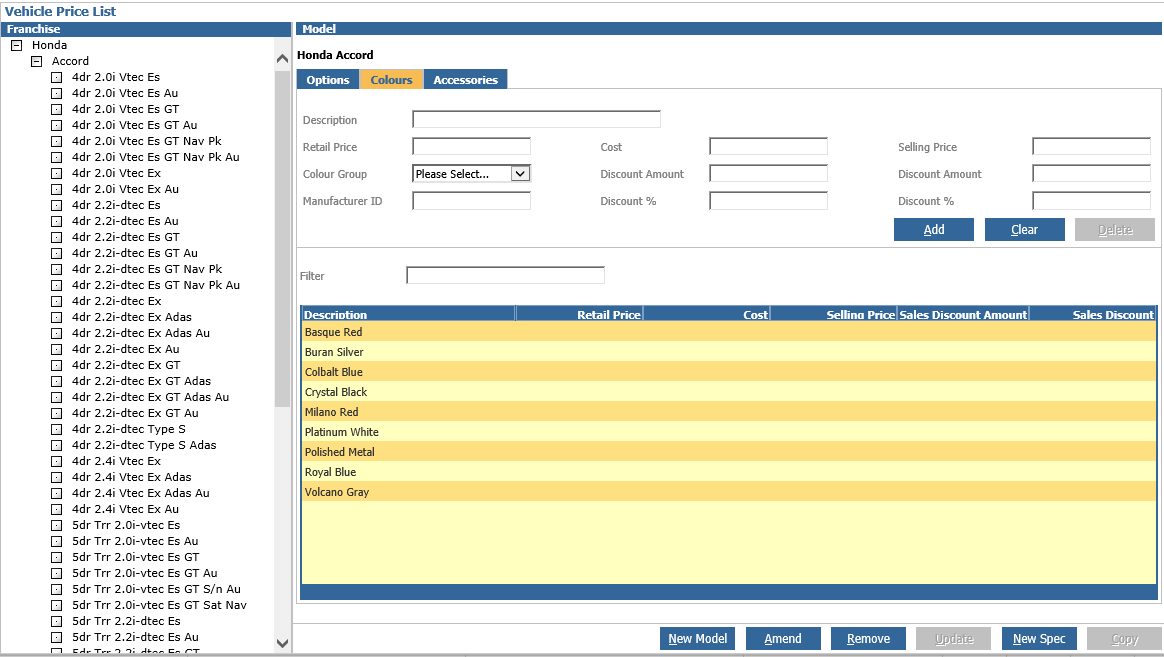
Task: Sort by the Retail Price column header
Action: click(x=579, y=314)
